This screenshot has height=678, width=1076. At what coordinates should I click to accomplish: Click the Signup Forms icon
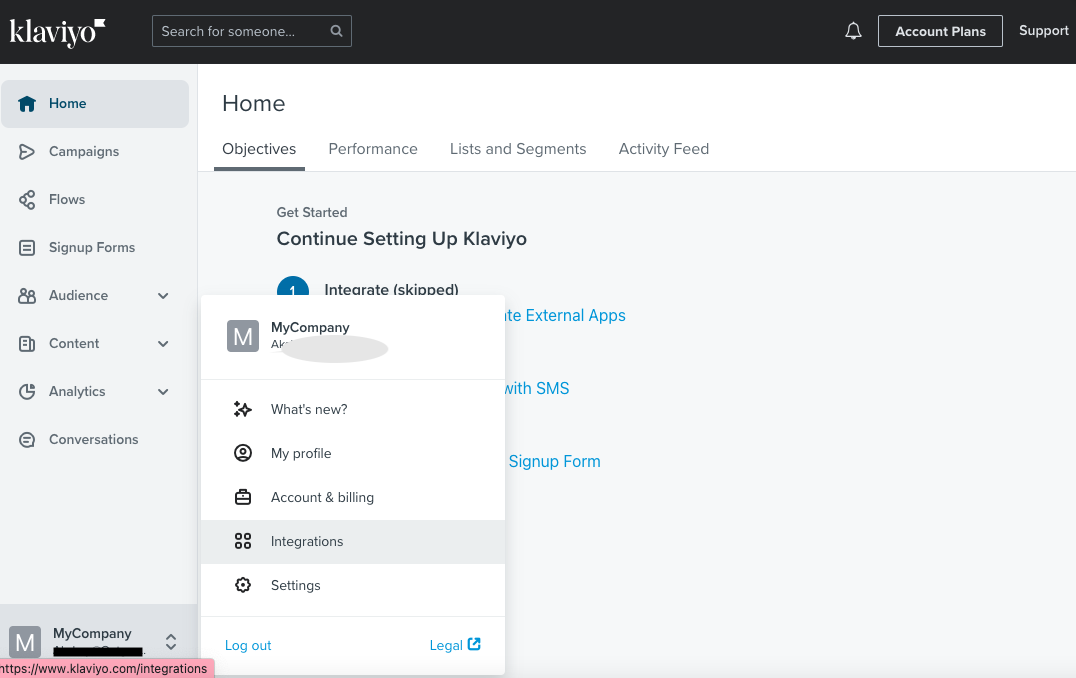(x=27, y=248)
